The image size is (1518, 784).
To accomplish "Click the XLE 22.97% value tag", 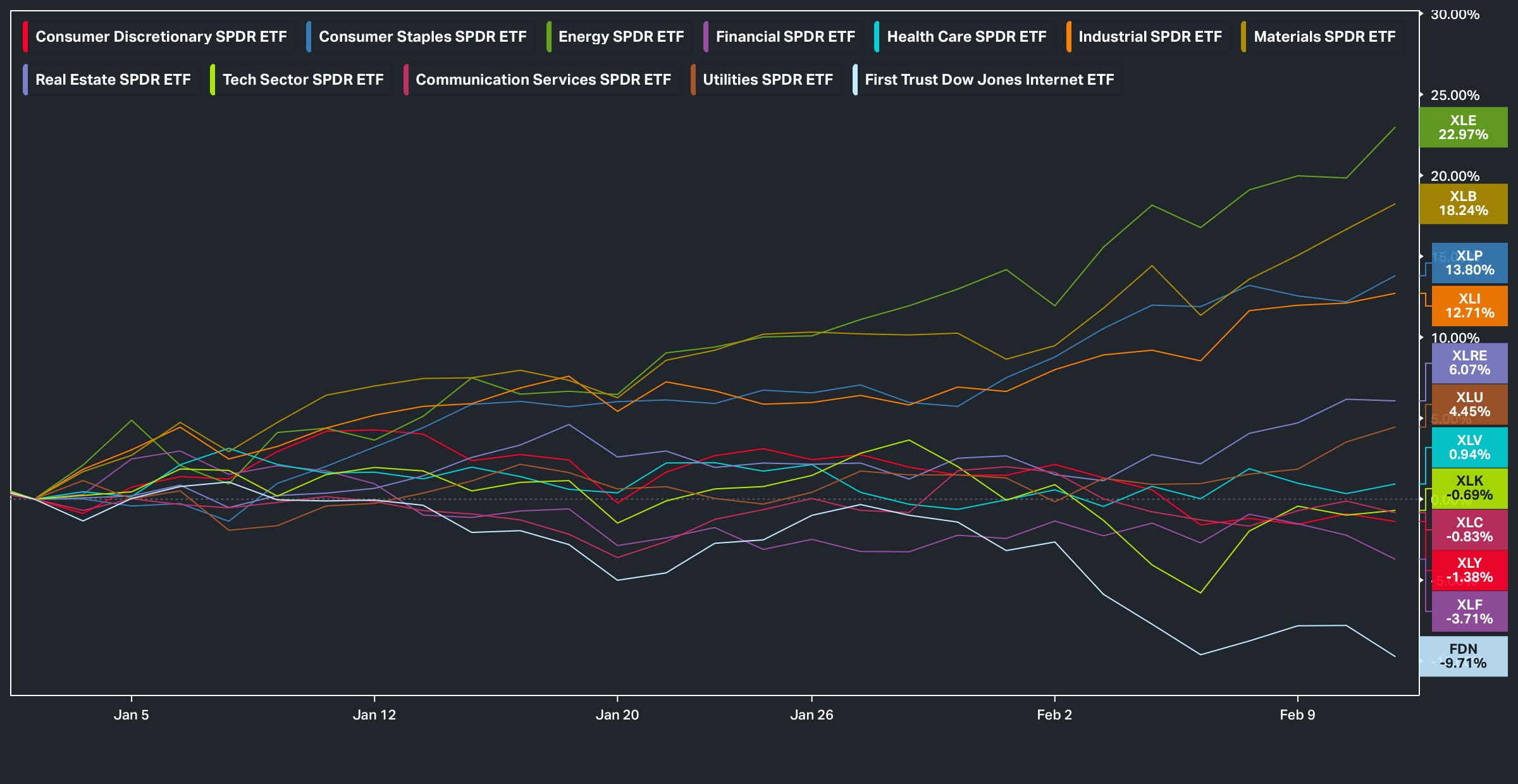I will click(1463, 127).
